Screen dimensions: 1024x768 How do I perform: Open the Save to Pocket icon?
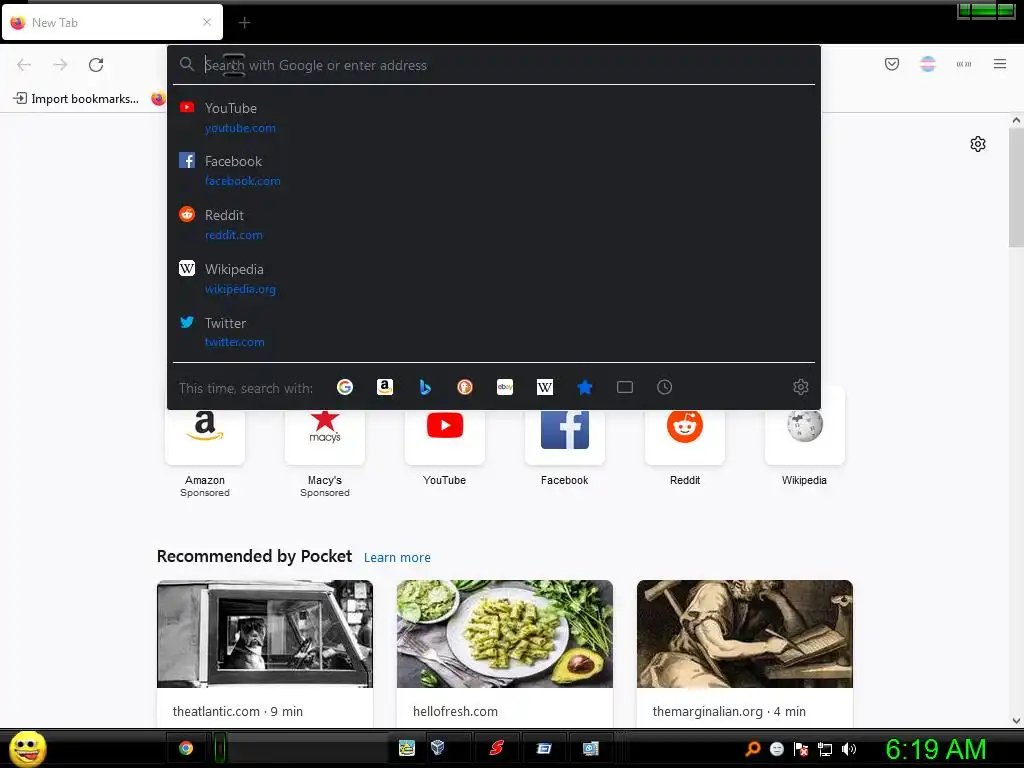891,64
